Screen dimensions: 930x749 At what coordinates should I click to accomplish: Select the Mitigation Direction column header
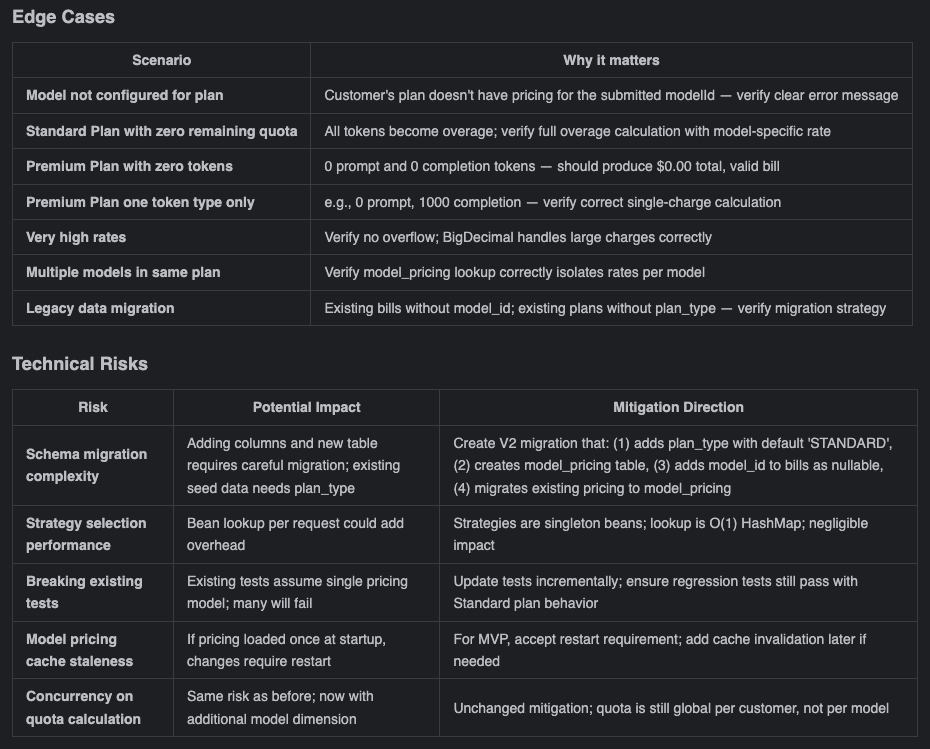678,407
